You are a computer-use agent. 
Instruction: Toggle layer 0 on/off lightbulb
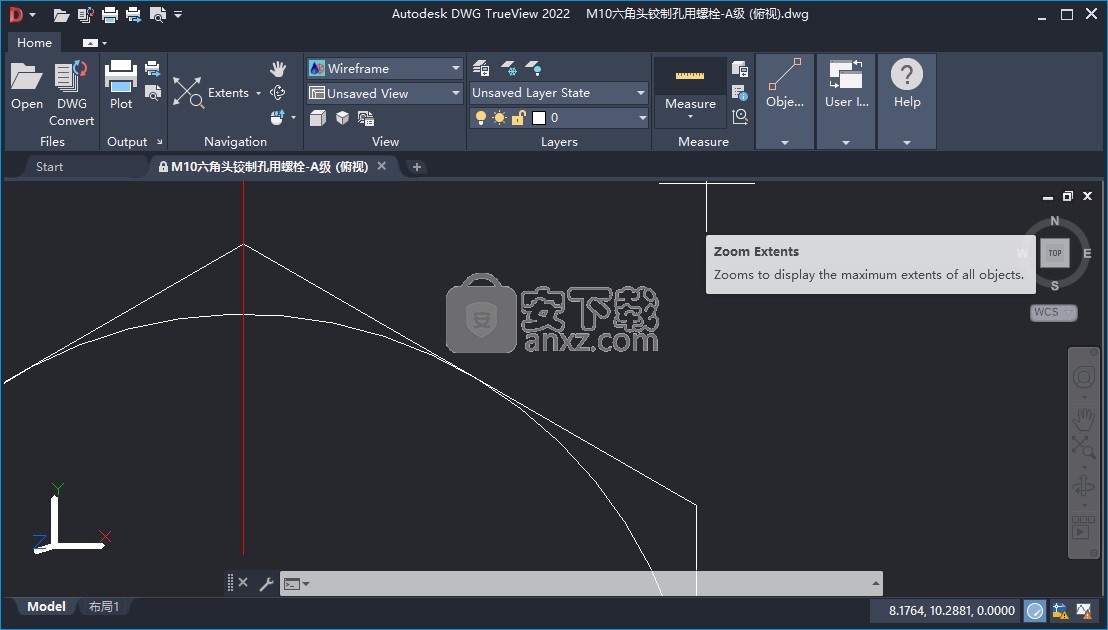[x=481, y=117]
